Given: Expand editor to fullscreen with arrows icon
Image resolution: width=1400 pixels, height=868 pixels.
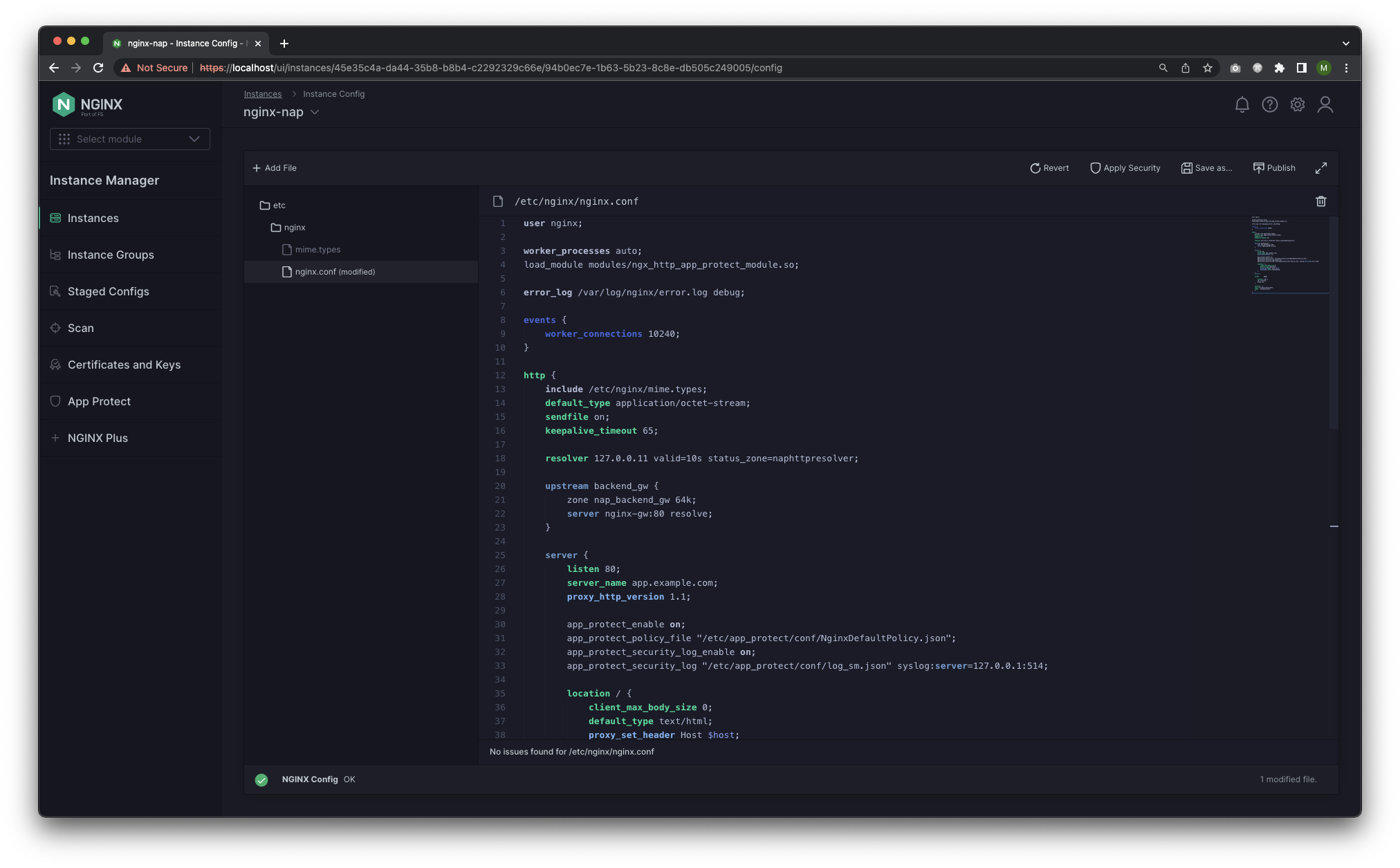Looking at the screenshot, I should pos(1320,168).
